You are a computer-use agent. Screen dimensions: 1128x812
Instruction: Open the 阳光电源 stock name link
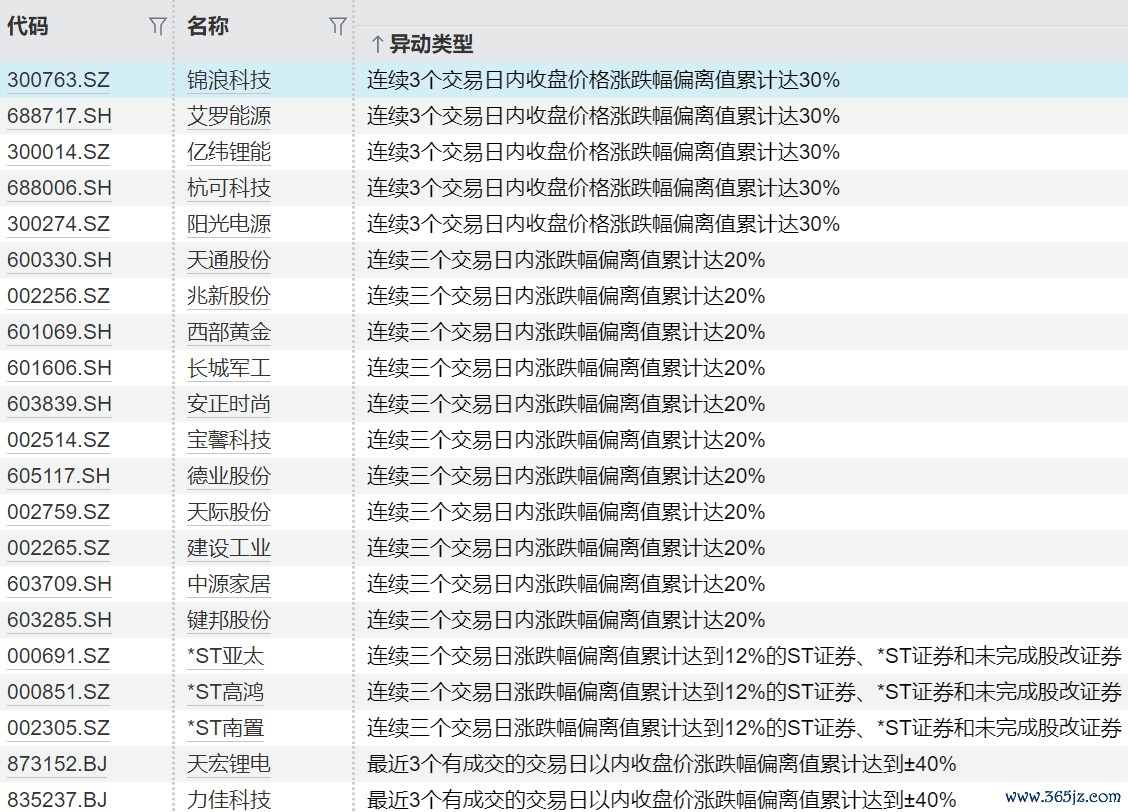pyautogui.click(x=229, y=224)
